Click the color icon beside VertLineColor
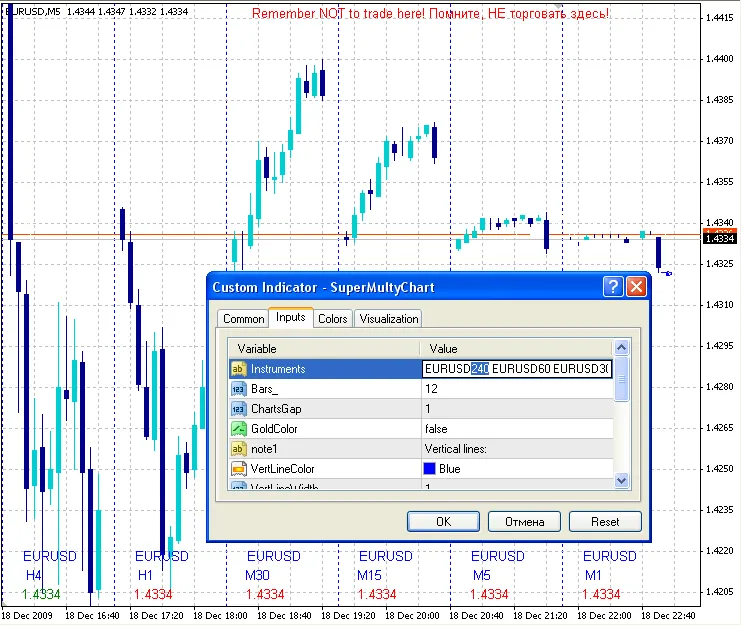 pos(238,469)
